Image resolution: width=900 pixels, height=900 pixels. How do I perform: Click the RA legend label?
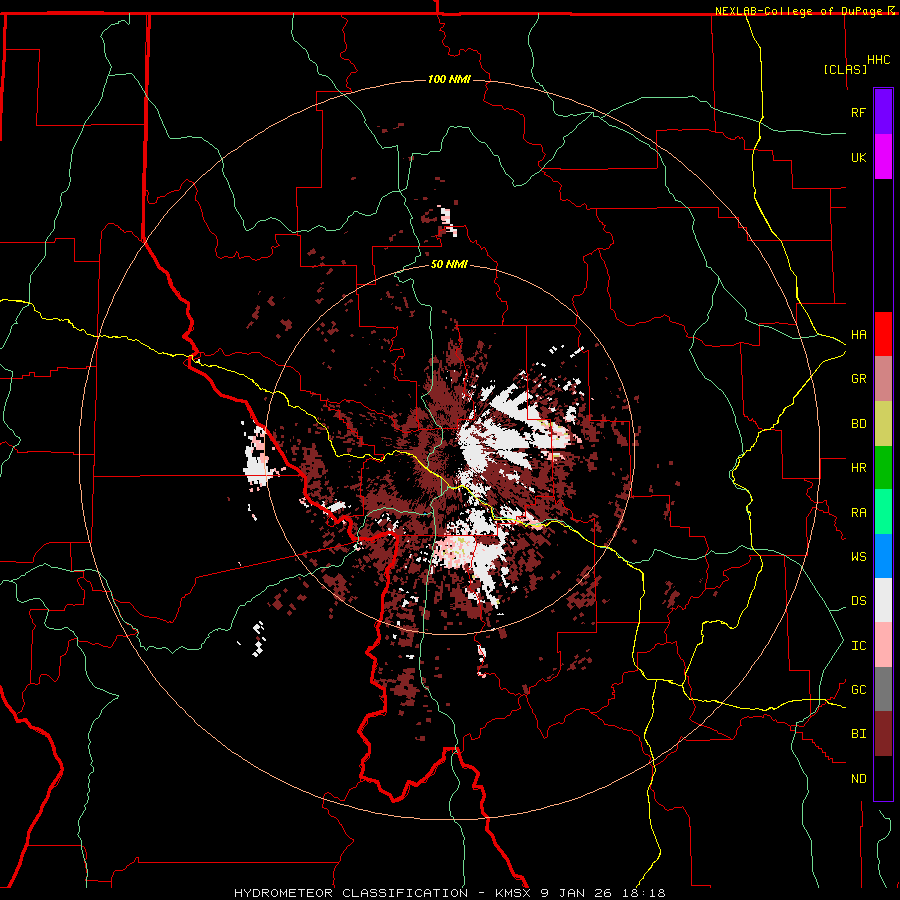pos(858,513)
